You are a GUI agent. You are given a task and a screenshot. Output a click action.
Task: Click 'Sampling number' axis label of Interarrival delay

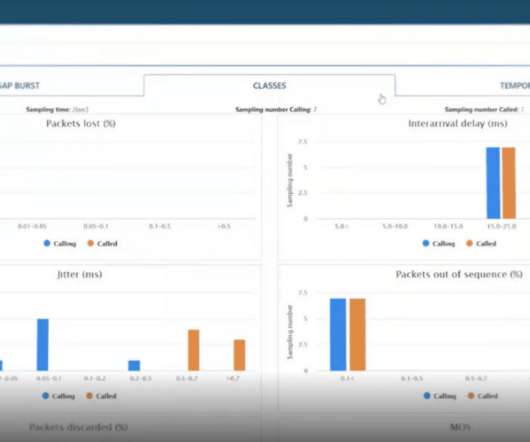[290, 180]
